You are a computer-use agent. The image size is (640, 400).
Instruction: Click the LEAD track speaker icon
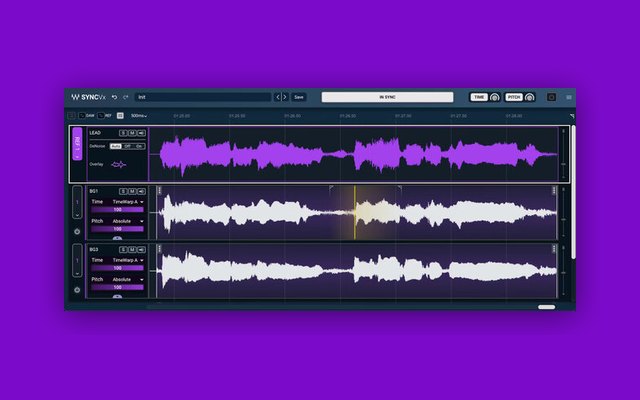[141, 133]
